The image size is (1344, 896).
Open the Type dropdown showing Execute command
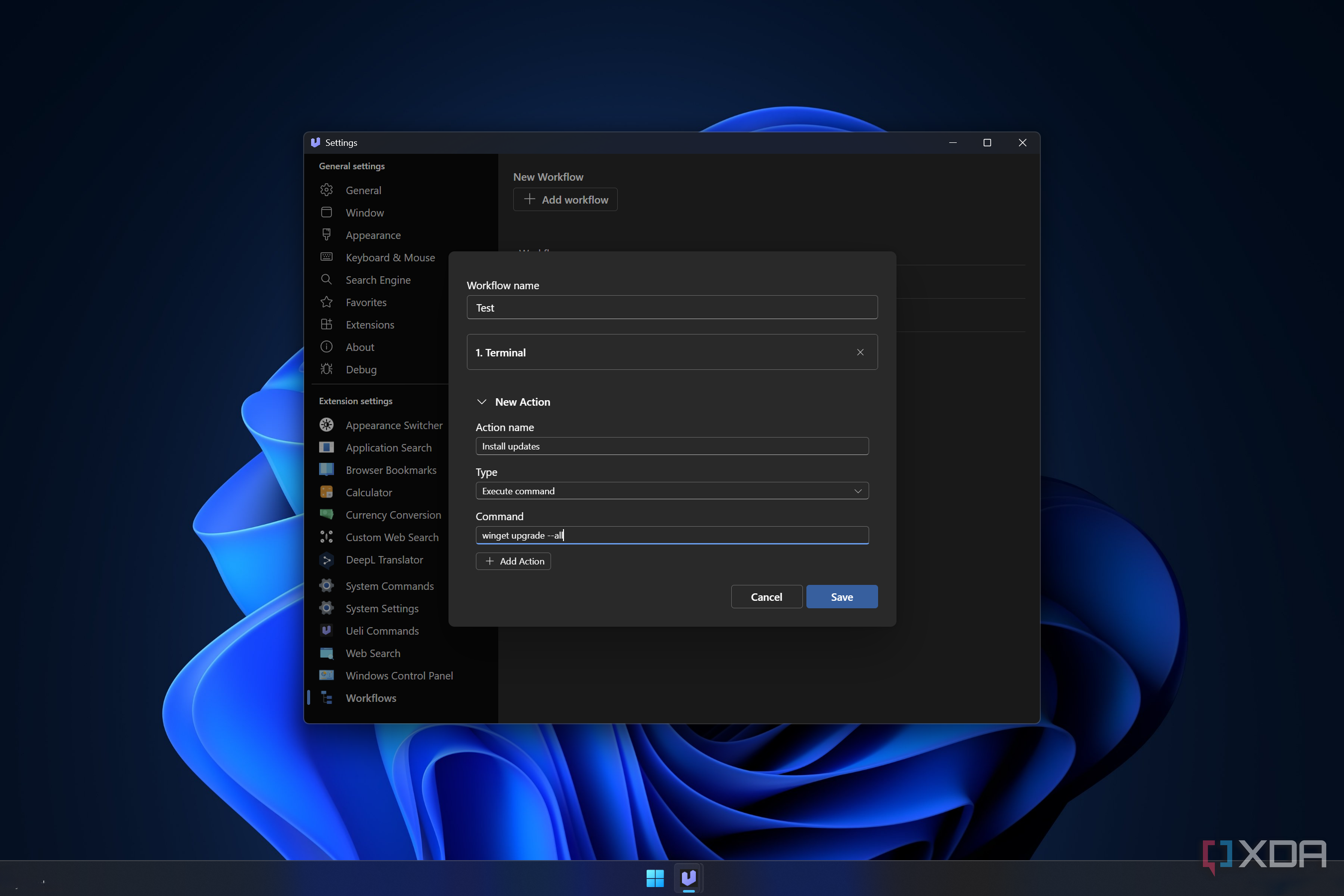[x=672, y=491]
